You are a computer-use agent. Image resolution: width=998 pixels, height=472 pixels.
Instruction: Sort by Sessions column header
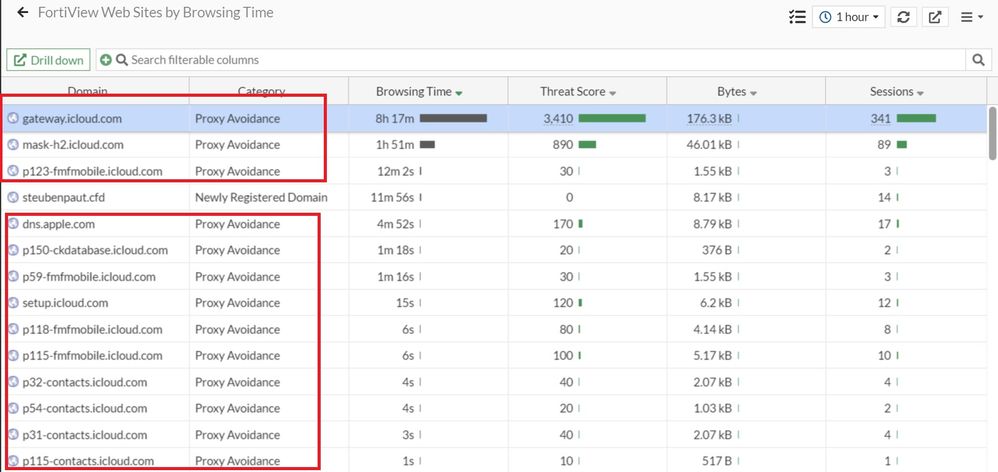pyautogui.click(x=896, y=92)
